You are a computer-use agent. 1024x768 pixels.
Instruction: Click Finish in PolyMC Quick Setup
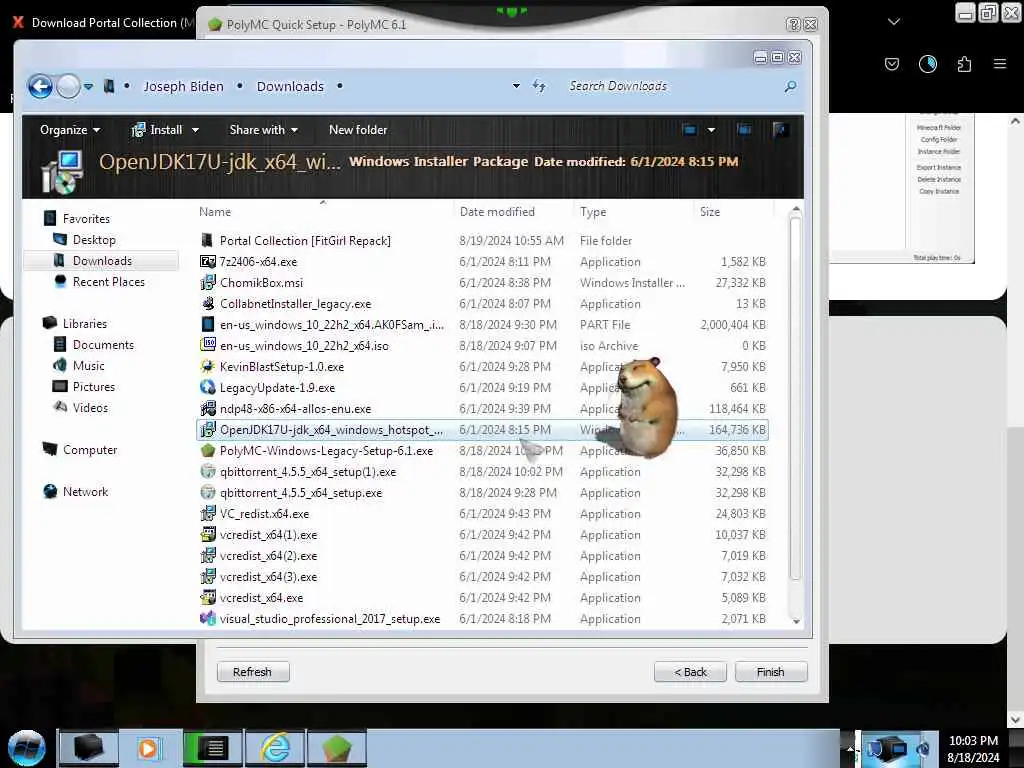(x=771, y=672)
